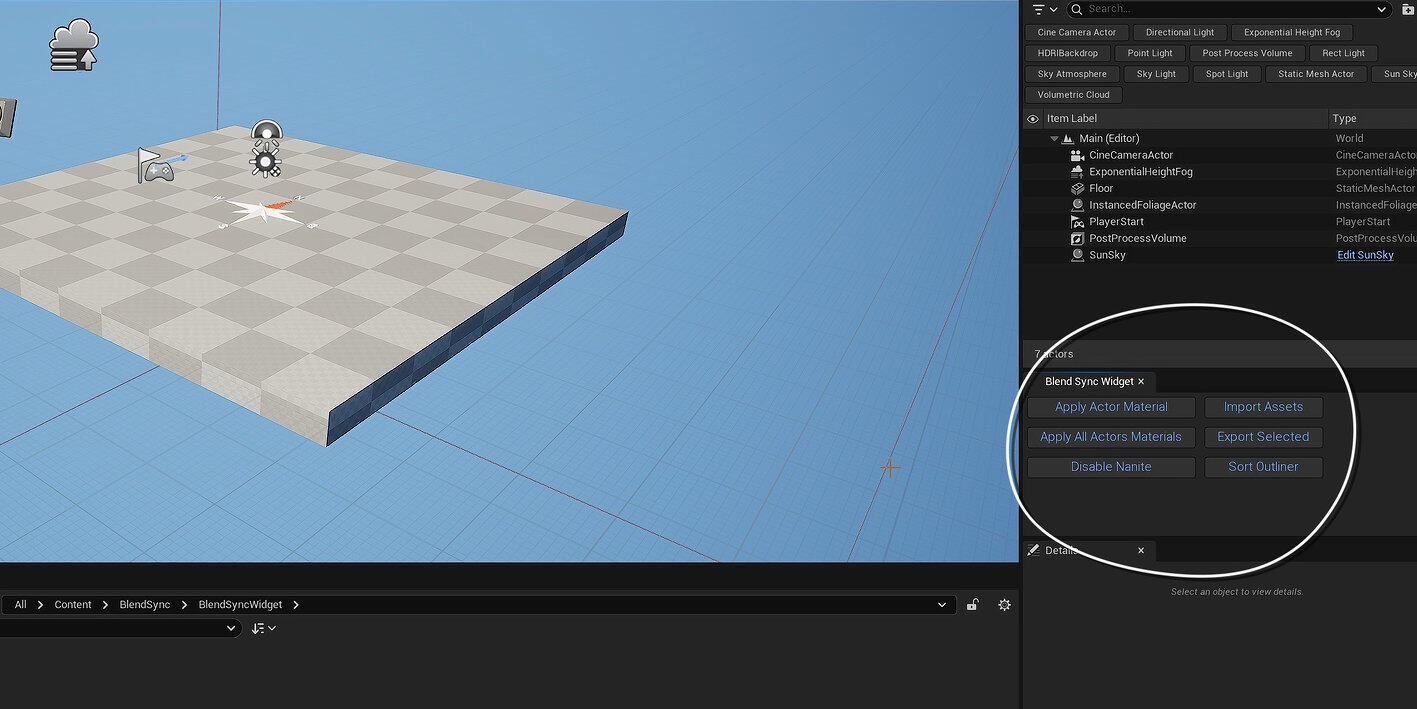Click the Floor static mesh icon
Image resolution: width=1417 pixels, height=709 pixels.
click(x=1077, y=189)
